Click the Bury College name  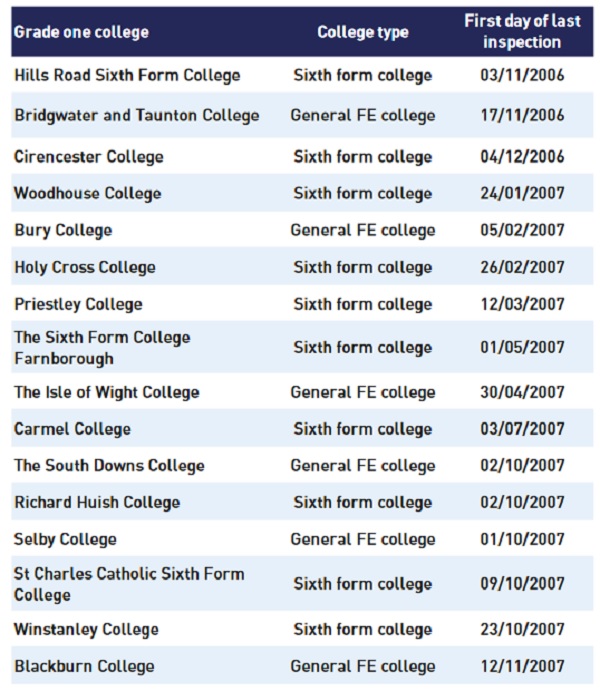click(63, 231)
